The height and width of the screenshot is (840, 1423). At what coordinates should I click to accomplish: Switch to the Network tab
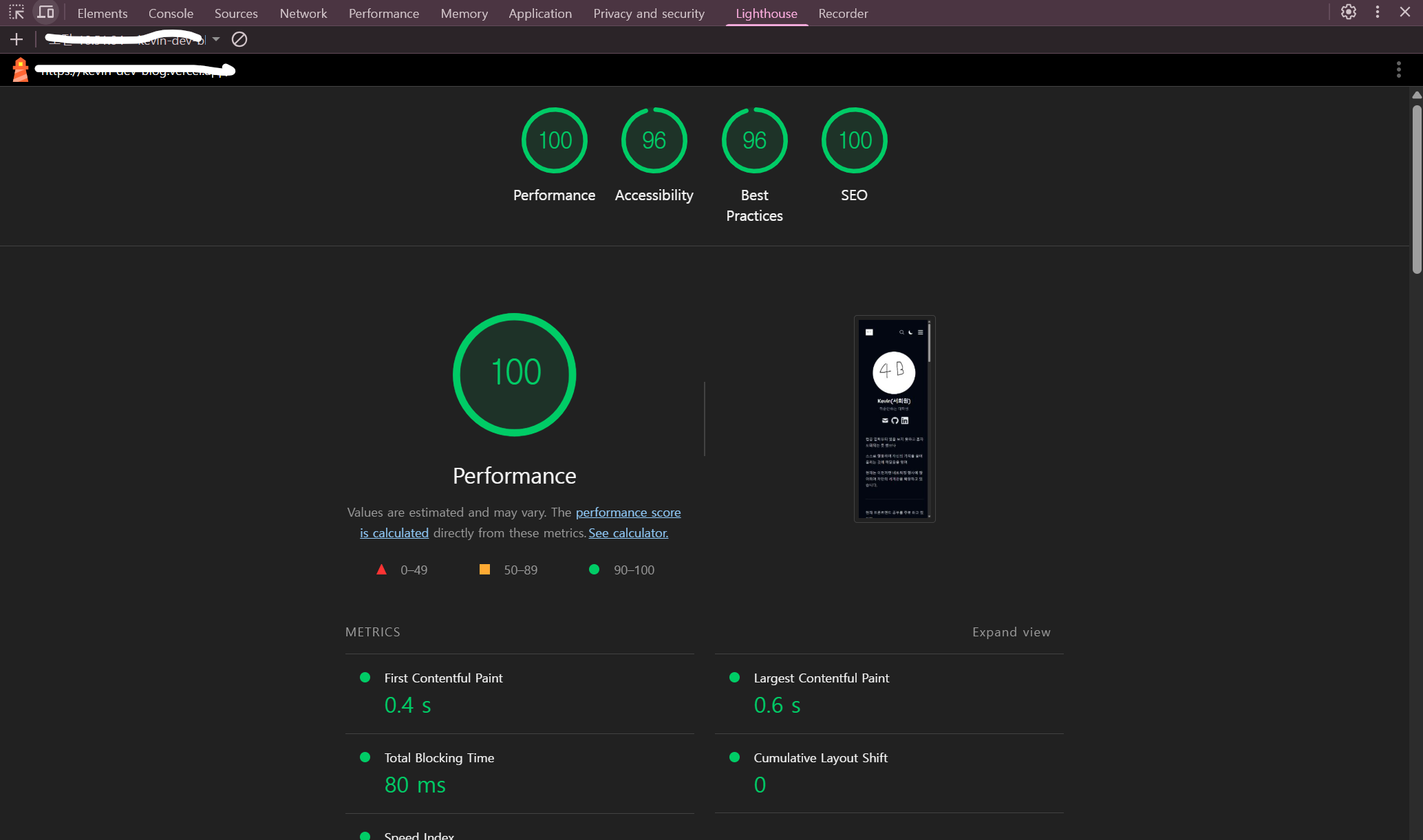[303, 14]
